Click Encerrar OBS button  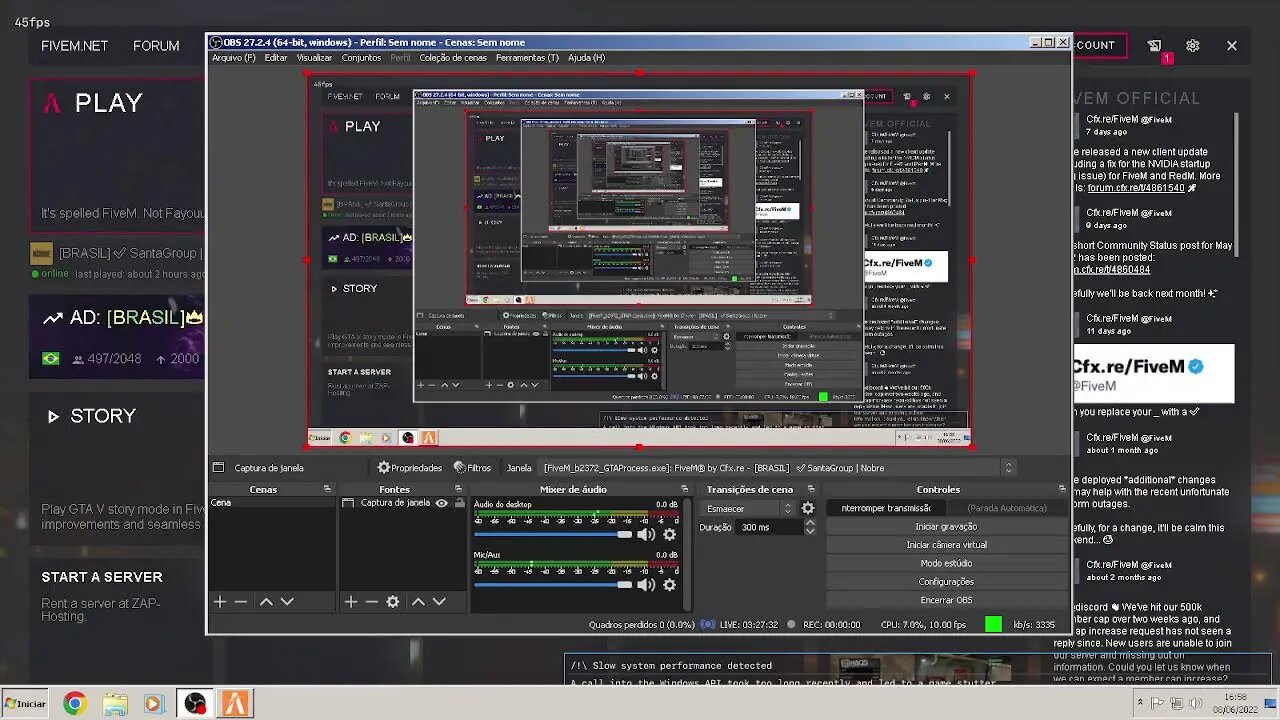point(946,600)
